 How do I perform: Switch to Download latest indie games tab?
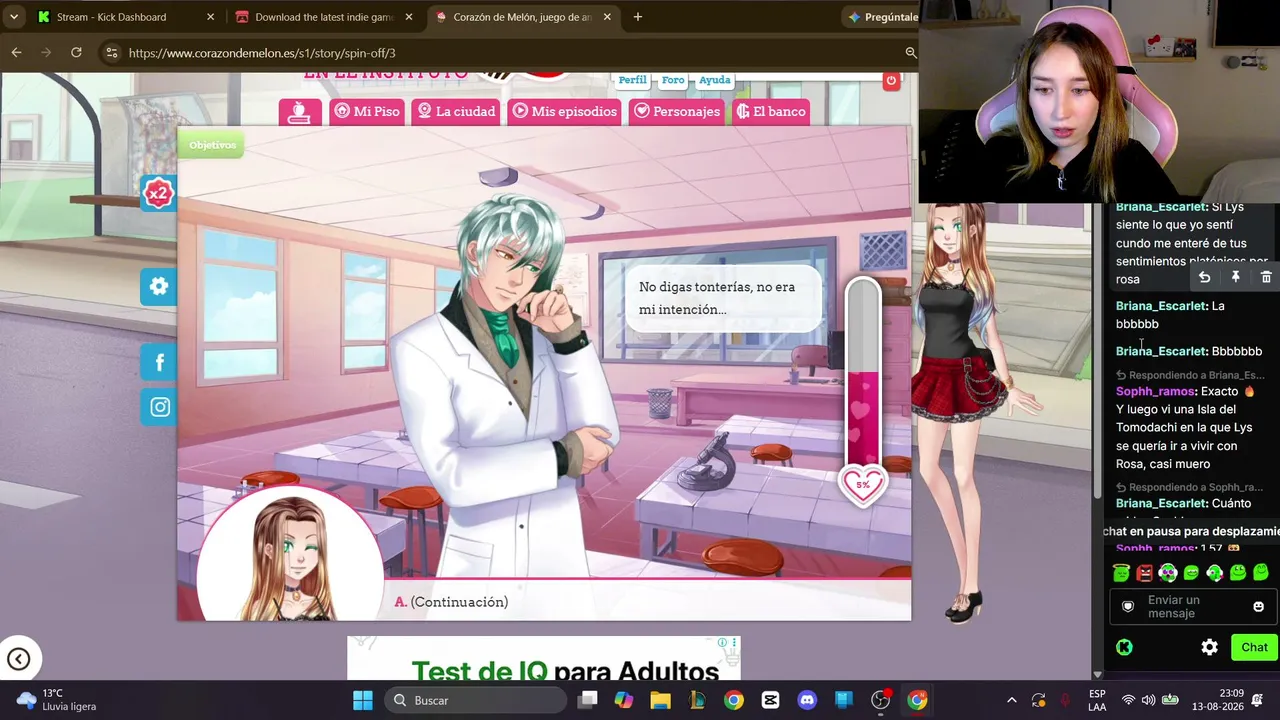324,17
